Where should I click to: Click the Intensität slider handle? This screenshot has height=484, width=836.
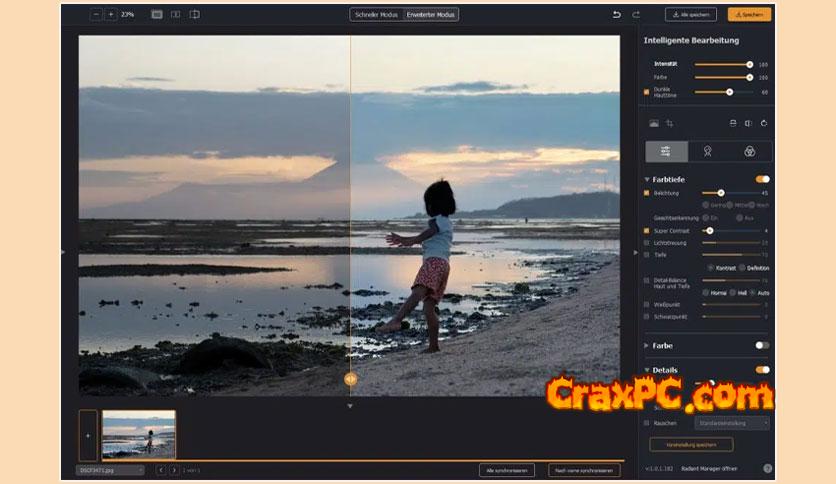[x=749, y=64]
